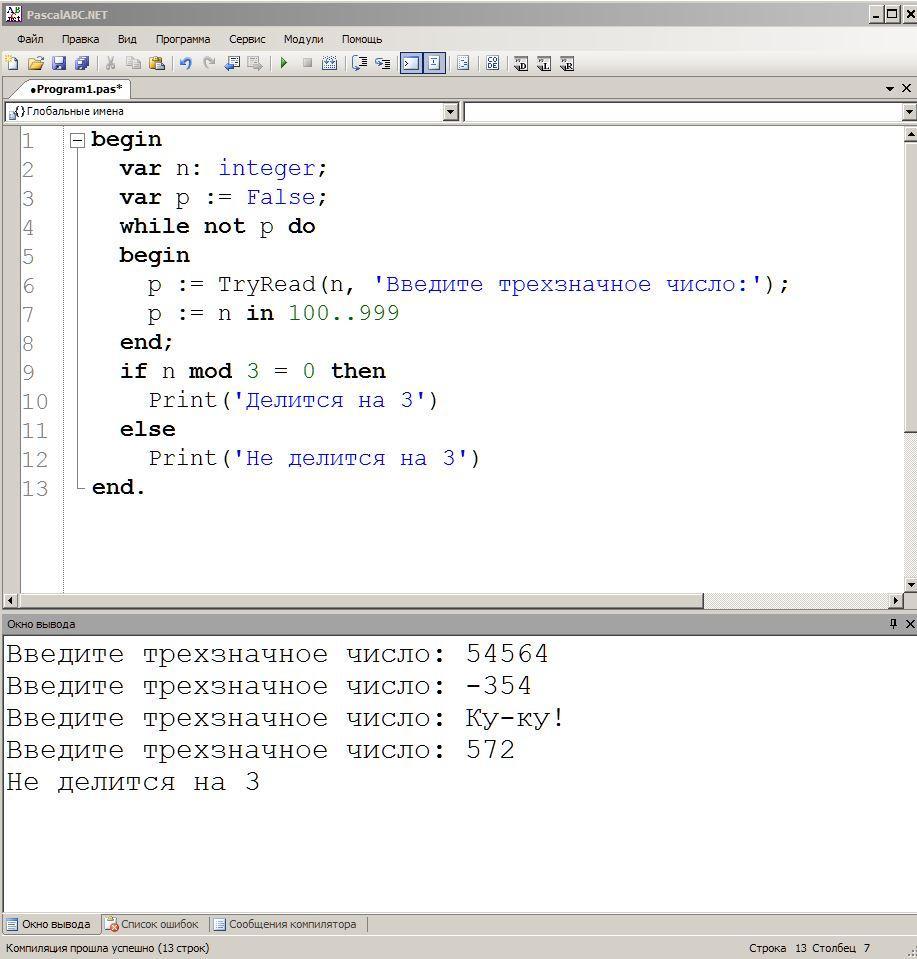The image size is (917, 959).
Task: Run the program with green arrow
Action: pyautogui.click(x=284, y=63)
